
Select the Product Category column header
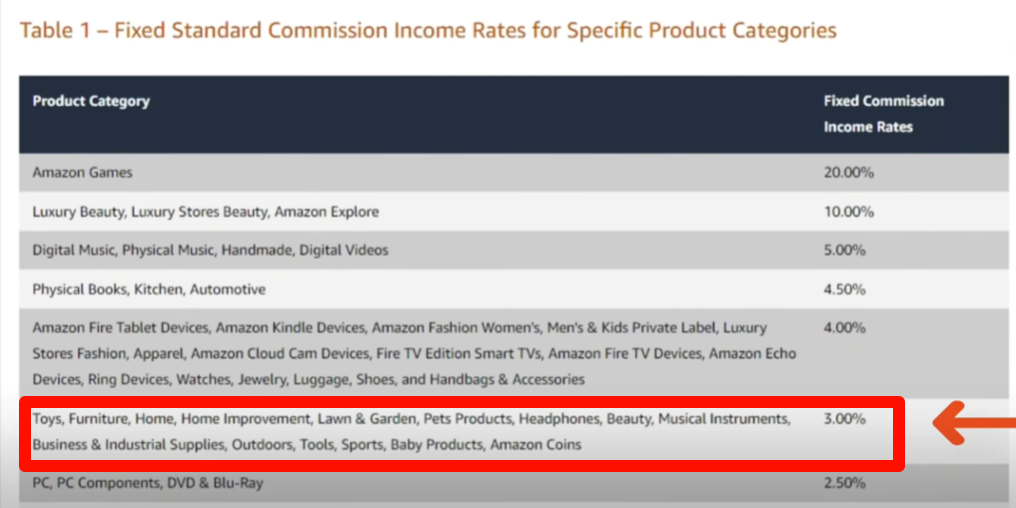tap(91, 101)
